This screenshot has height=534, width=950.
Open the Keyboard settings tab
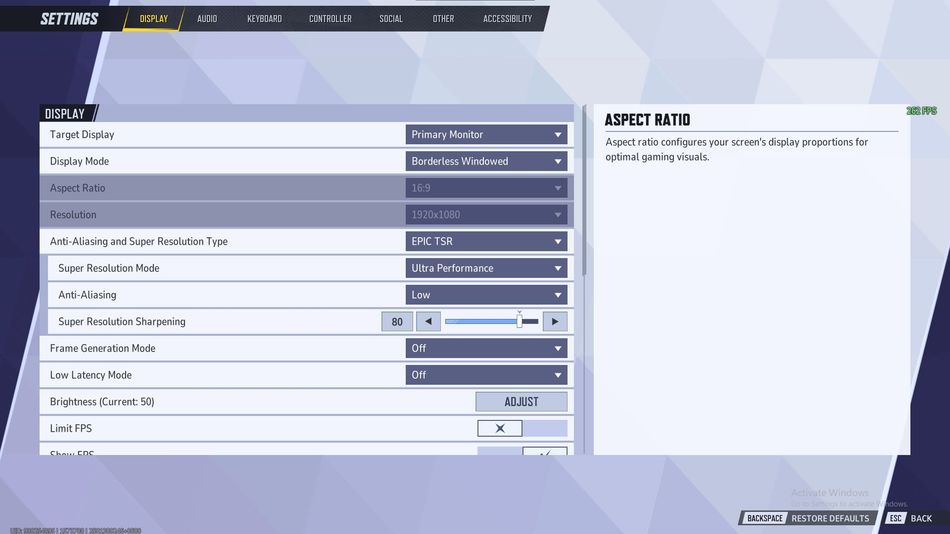(x=264, y=19)
